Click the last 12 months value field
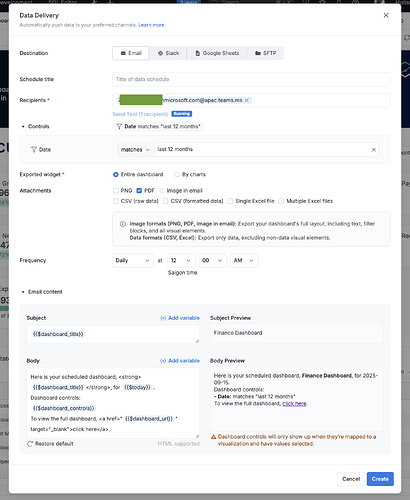This screenshot has width=410, height=500. click(x=262, y=149)
